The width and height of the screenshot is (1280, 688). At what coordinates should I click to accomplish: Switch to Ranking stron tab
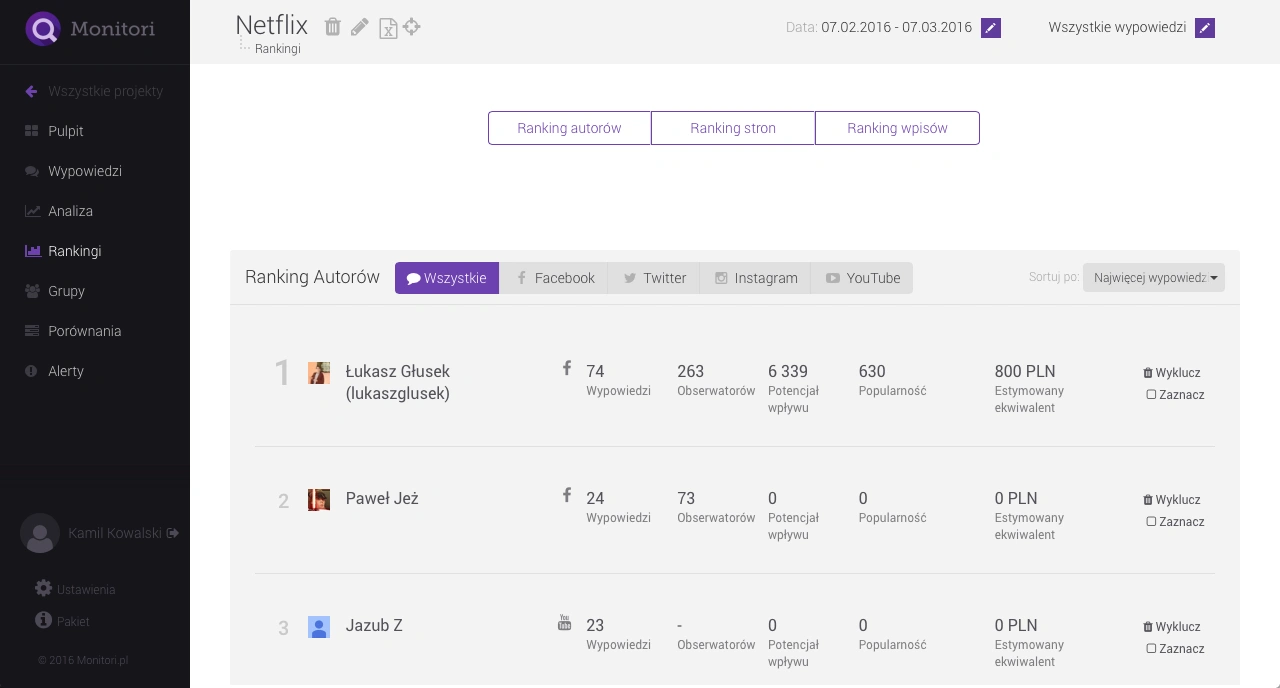point(733,128)
